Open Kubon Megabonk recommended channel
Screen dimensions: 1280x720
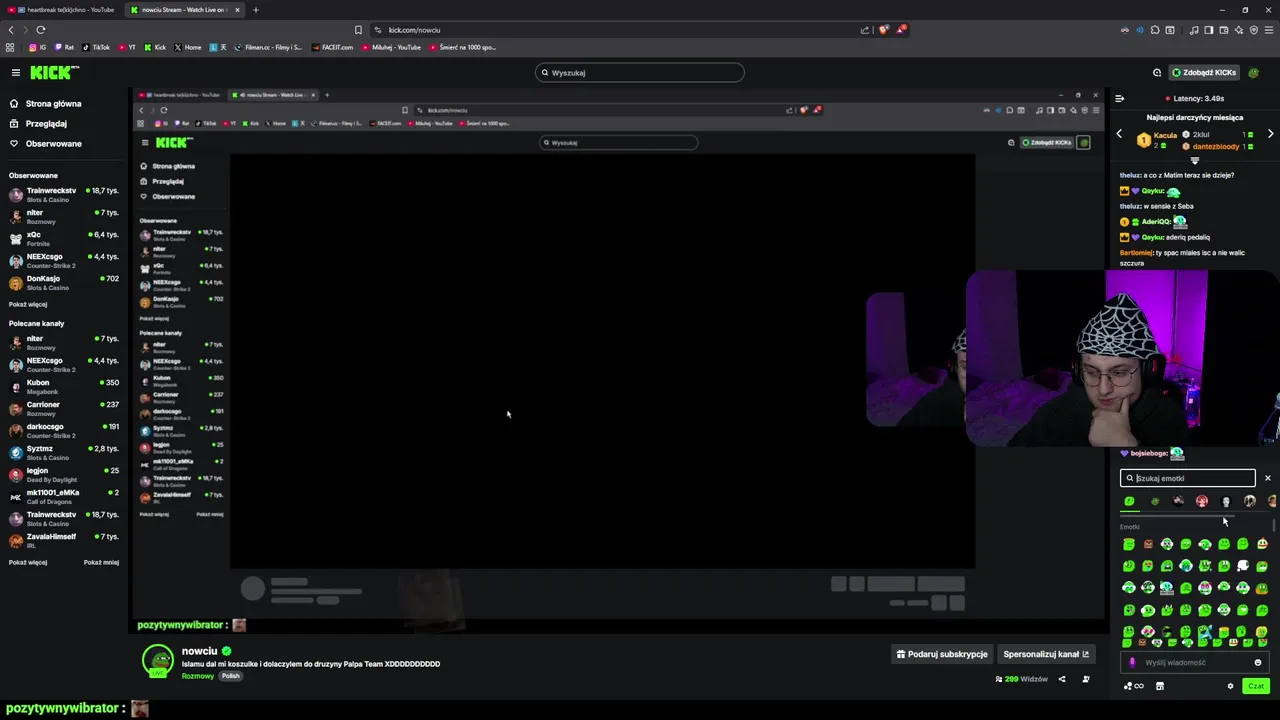point(64,386)
